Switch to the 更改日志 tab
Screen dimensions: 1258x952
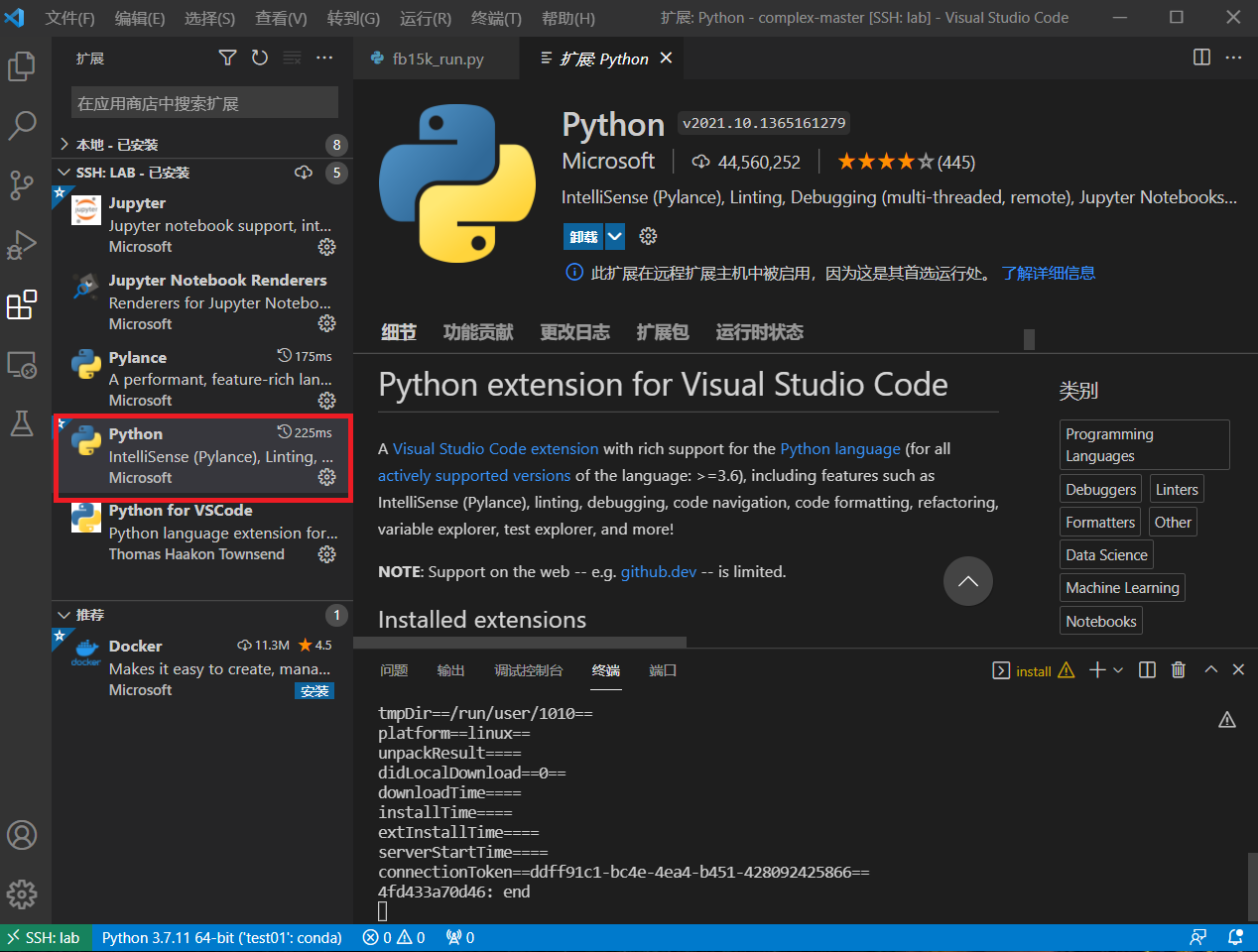(574, 332)
